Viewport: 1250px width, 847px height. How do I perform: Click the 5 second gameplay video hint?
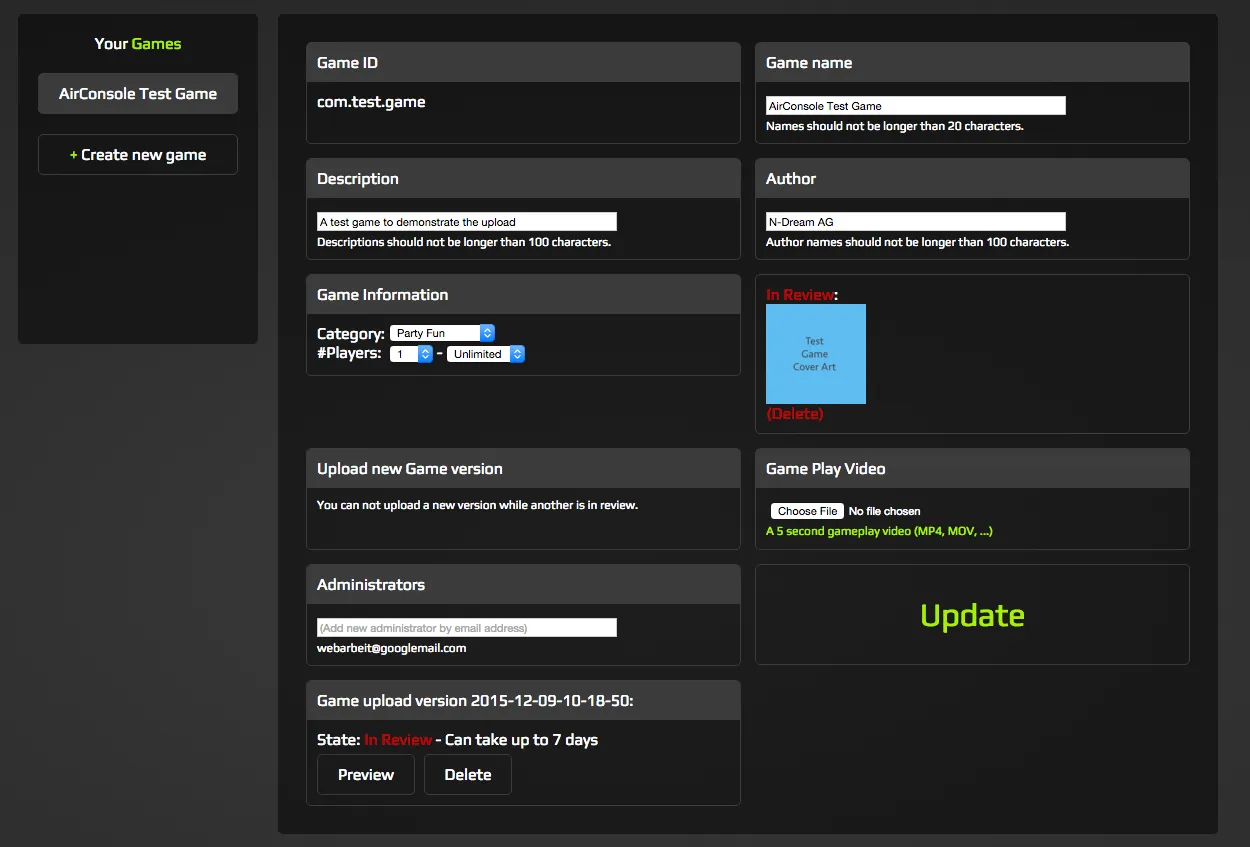pos(879,531)
